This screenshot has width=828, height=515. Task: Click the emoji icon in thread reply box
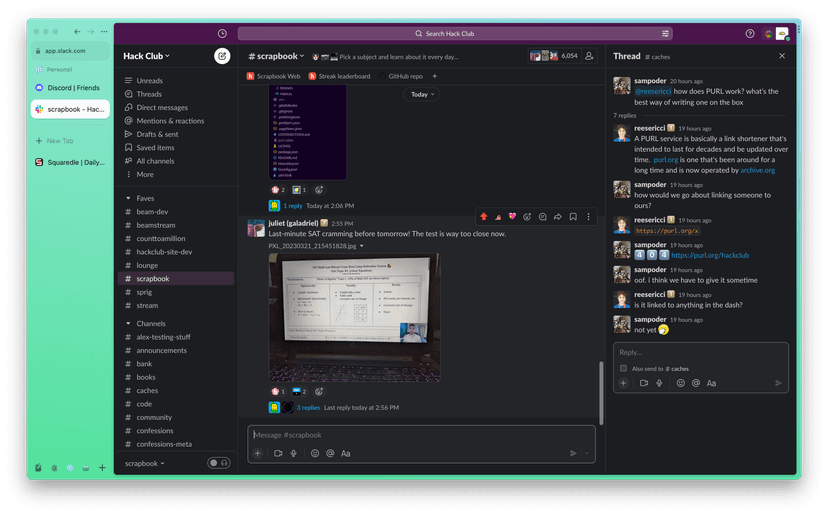(x=681, y=383)
